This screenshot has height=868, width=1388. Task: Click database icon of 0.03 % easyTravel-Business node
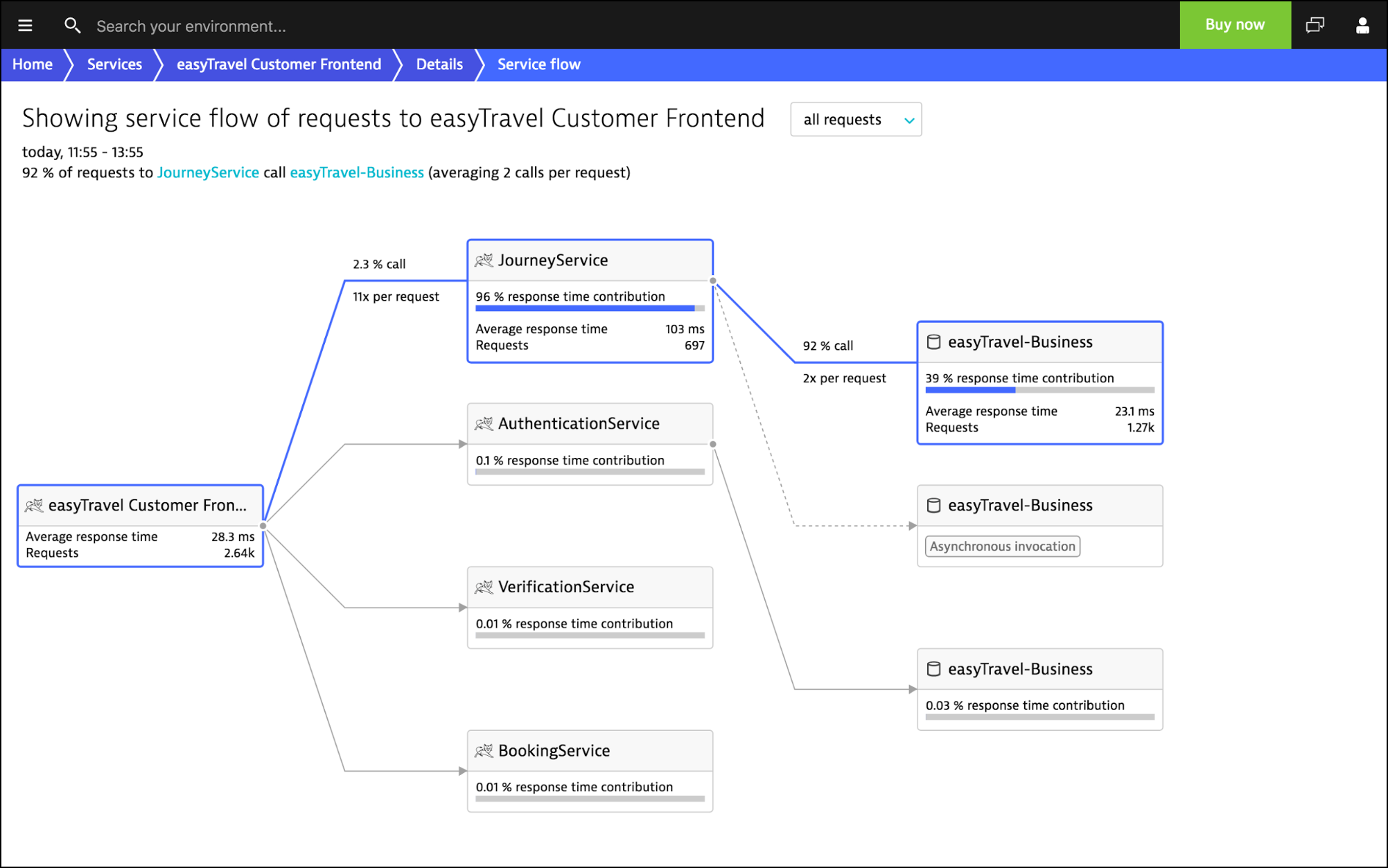pyautogui.click(x=933, y=669)
